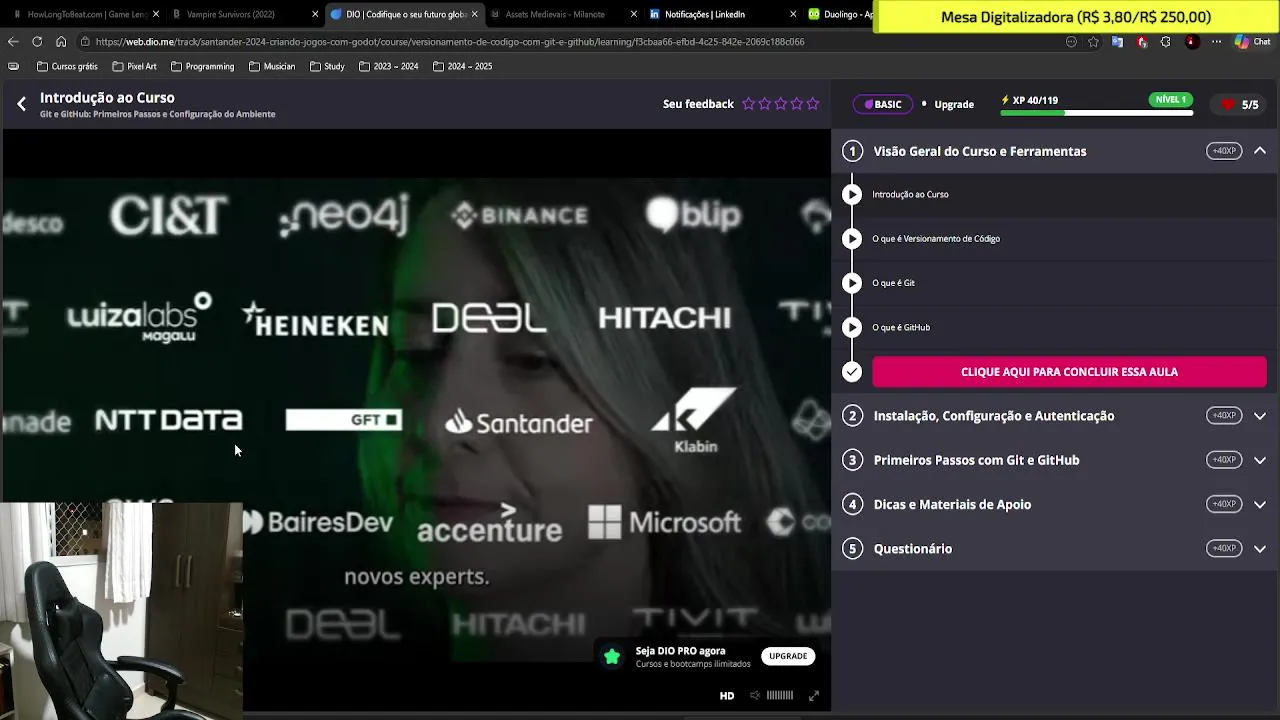
Task: Click the red profile avatar icon
Action: (1191, 42)
